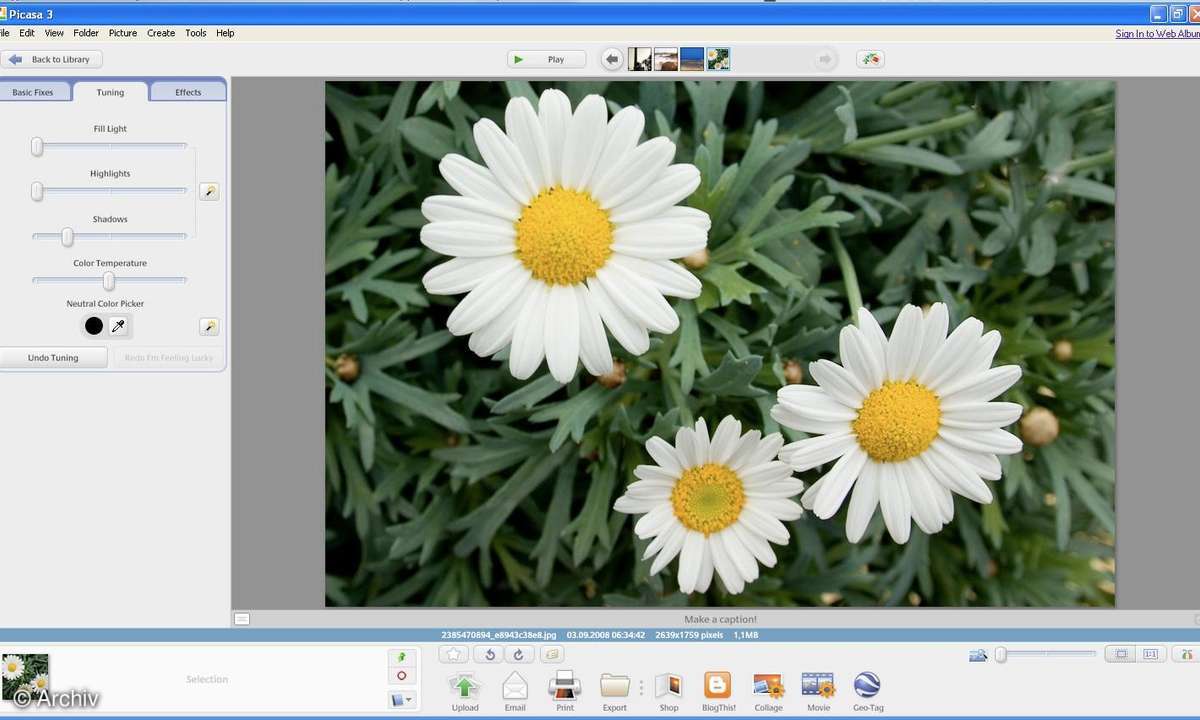This screenshot has width=1200, height=720.
Task: Rotate photo clockwise
Action: (518, 654)
